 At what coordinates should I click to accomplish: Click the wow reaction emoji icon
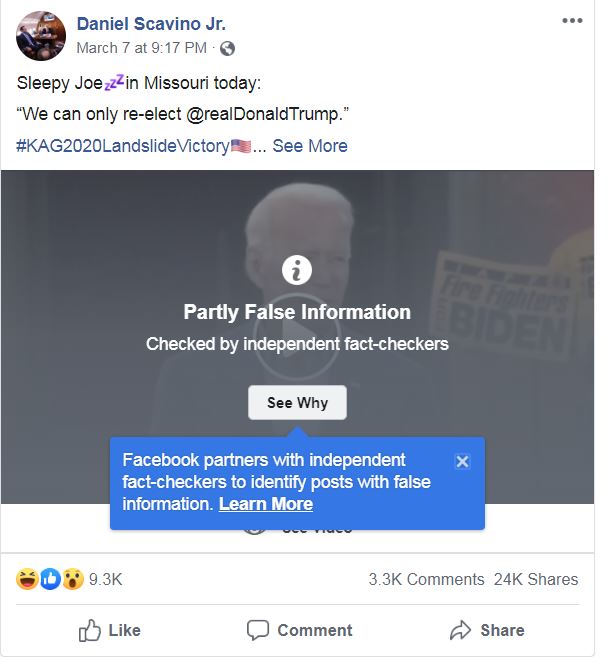click(x=72, y=579)
